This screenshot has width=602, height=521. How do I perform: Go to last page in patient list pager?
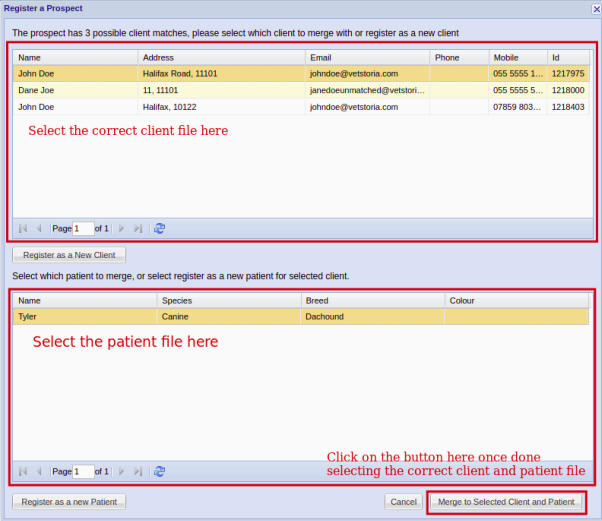click(138, 471)
